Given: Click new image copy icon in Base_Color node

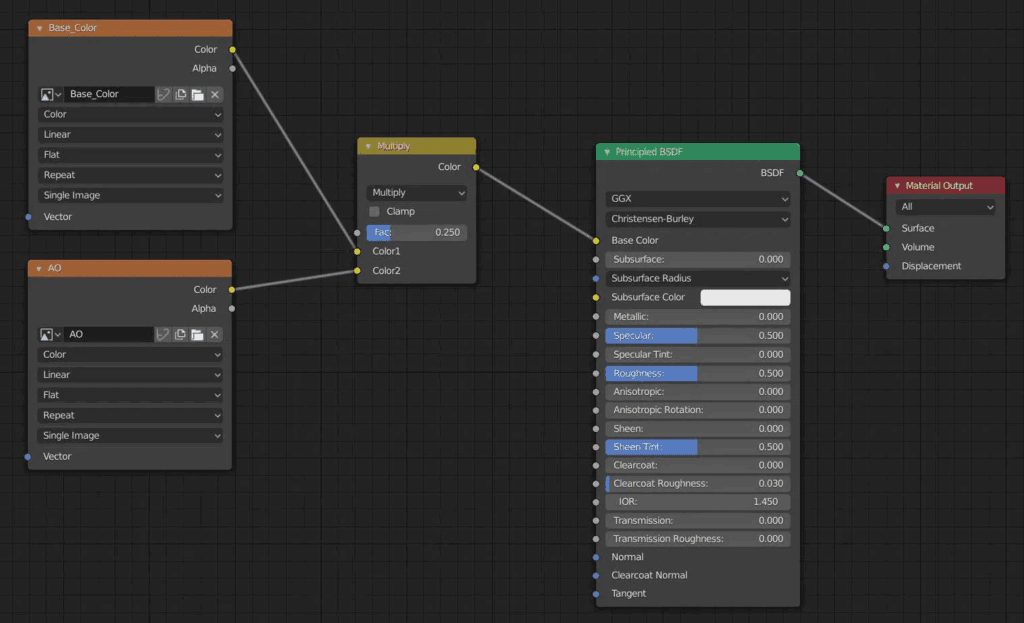Looking at the screenshot, I should [x=181, y=95].
